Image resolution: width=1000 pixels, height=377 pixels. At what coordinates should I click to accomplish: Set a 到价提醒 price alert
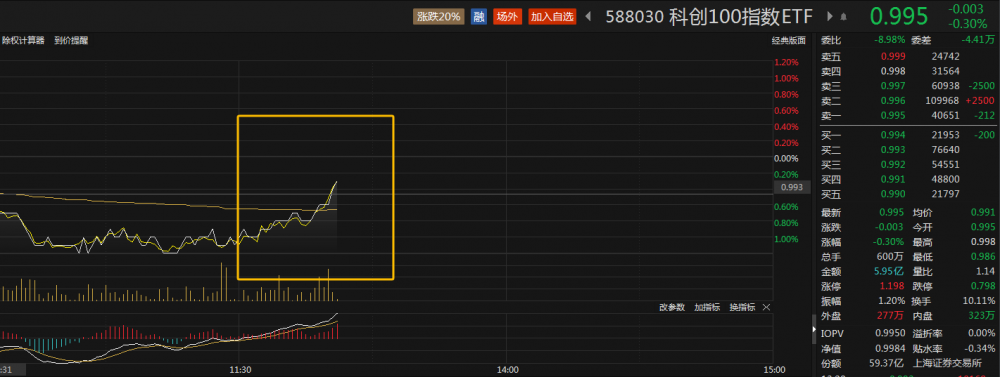tap(71, 40)
